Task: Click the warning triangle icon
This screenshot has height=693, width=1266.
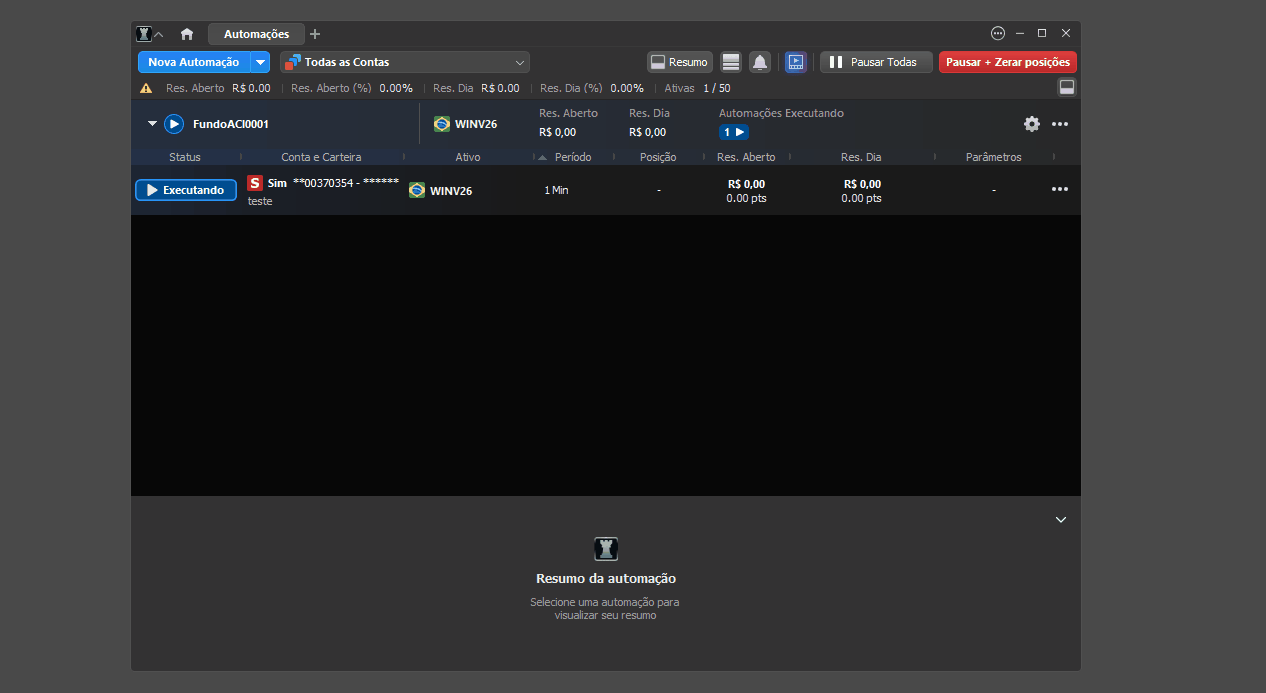Action: click(x=146, y=88)
